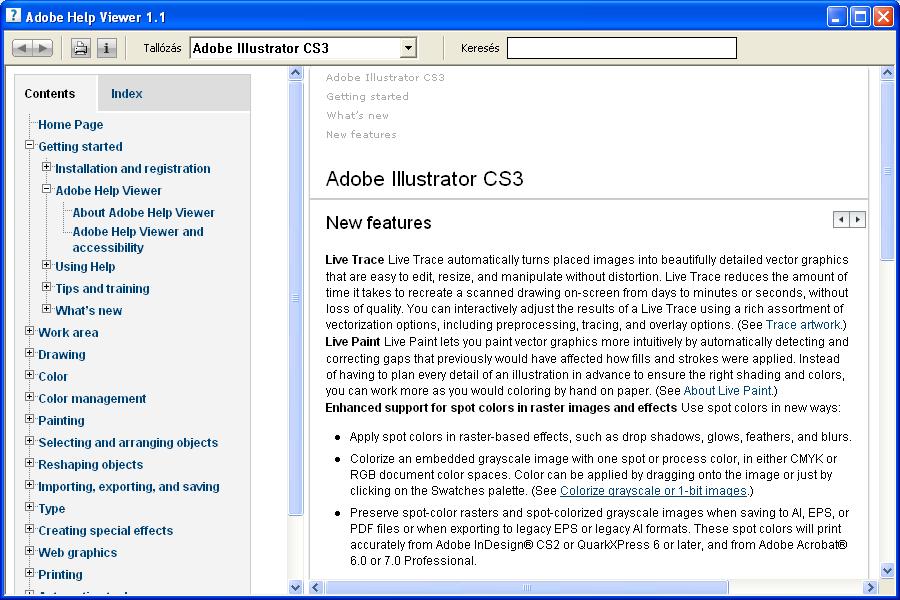Collapse the Getting started node
Viewport: 900px width, 600px height.
(30, 145)
